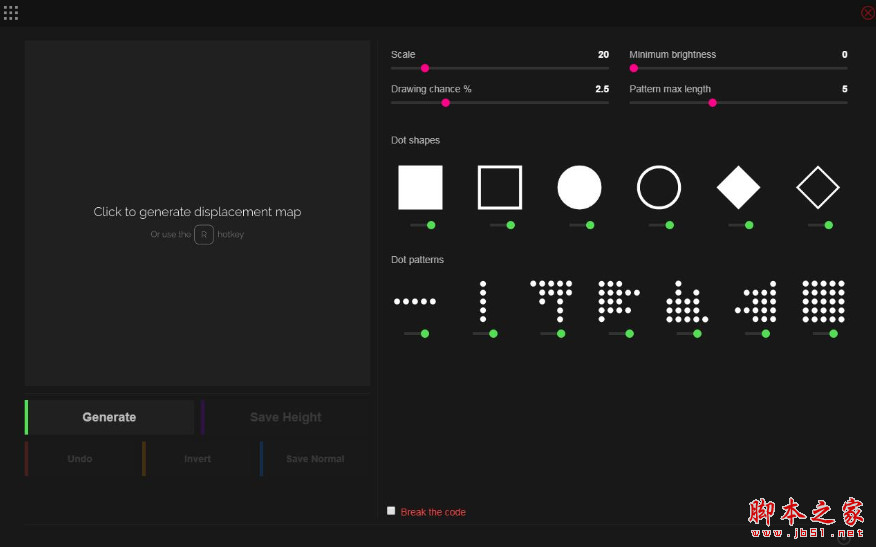The image size is (876, 547).
Task: Toggle the vertical line pattern switch
Action: 485,334
